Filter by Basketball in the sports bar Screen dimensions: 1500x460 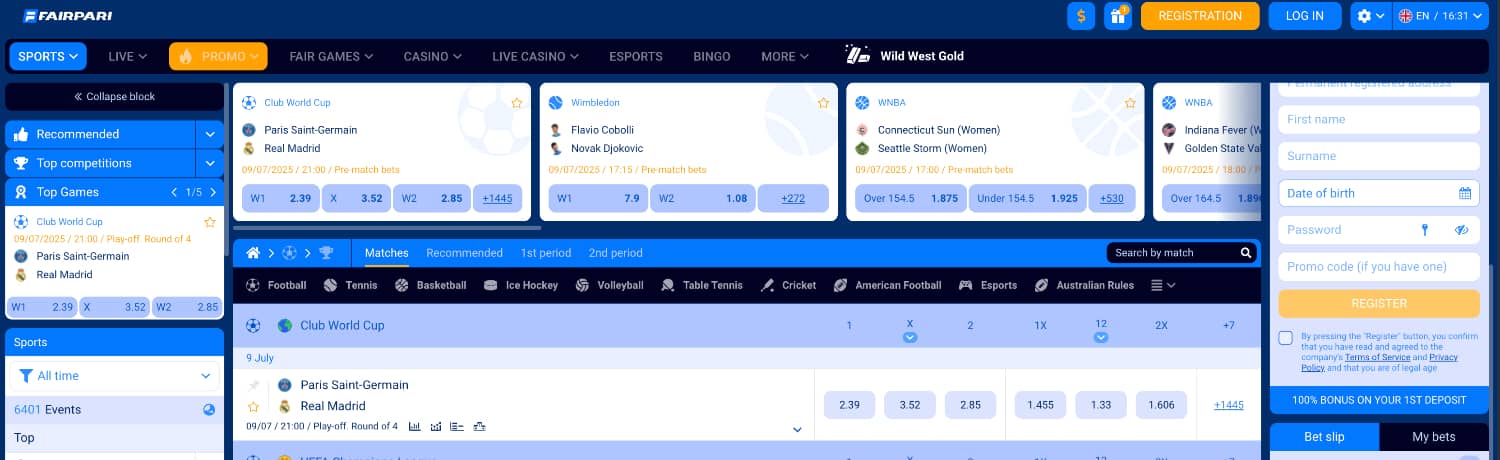coord(430,285)
